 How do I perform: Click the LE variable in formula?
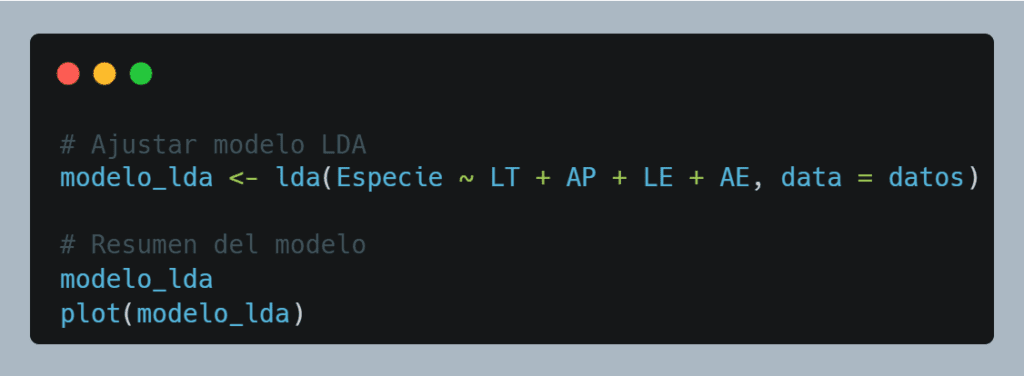[657, 178]
